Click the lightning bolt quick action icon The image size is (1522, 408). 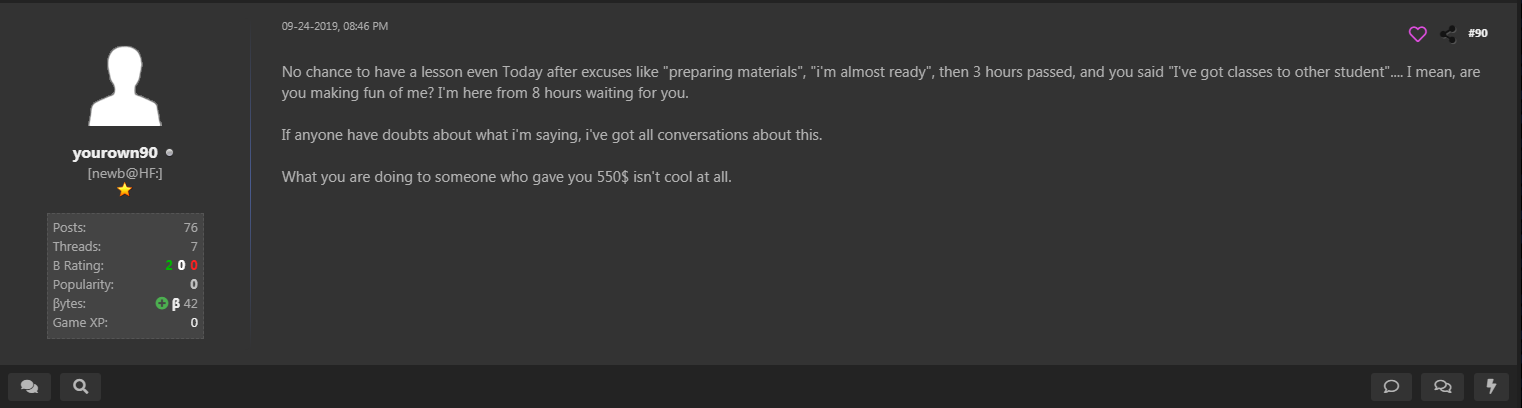point(1491,387)
